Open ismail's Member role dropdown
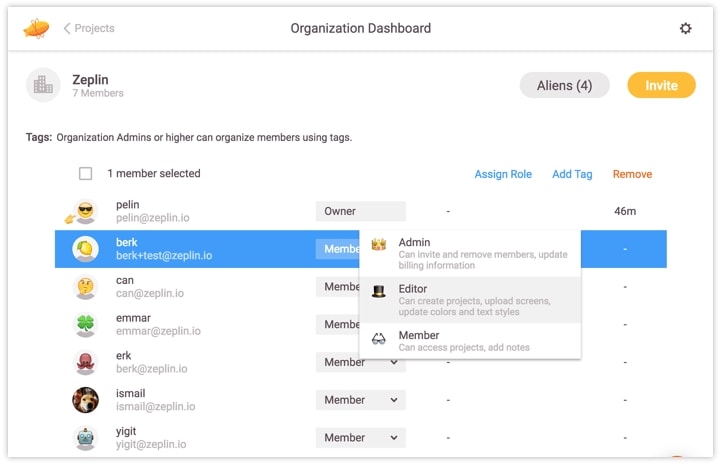The height and width of the screenshot is (466, 720). pyautogui.click(x=360, y=400)
